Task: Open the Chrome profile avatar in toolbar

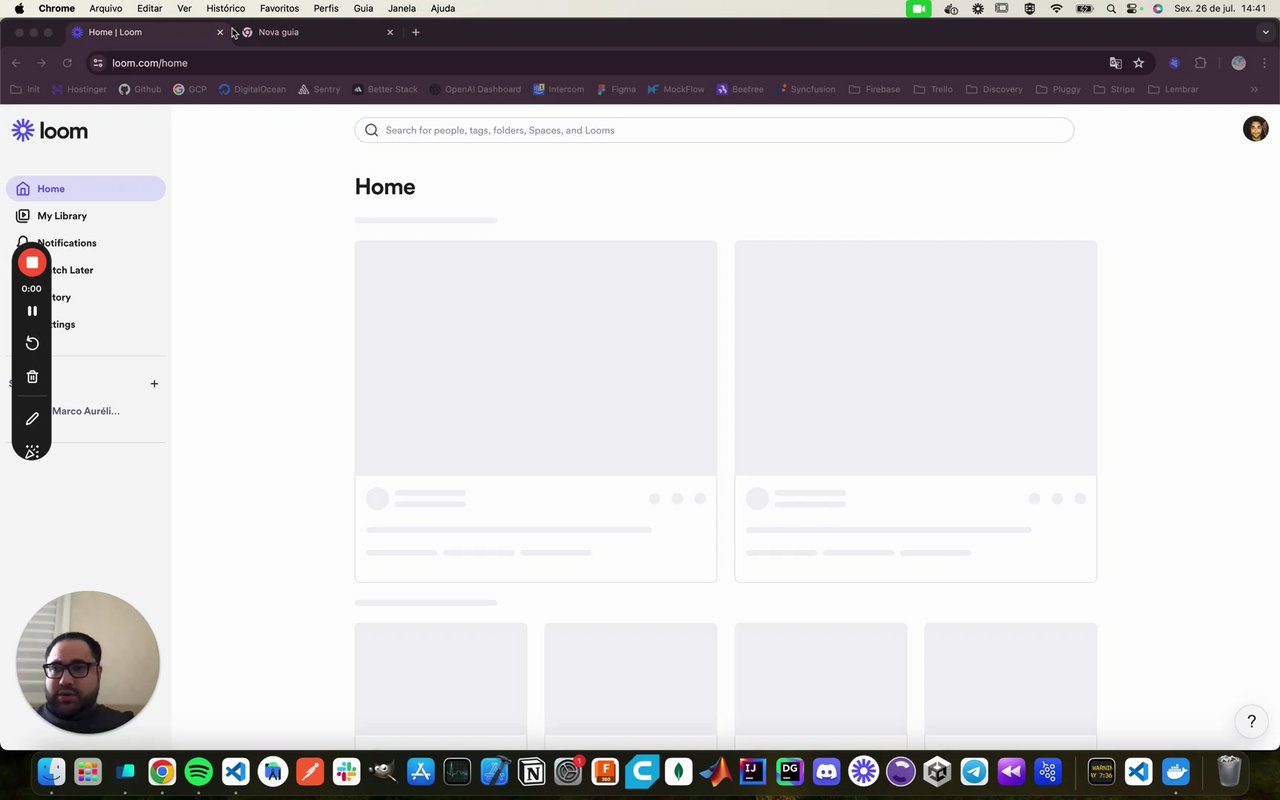Action: point(1239,63)
